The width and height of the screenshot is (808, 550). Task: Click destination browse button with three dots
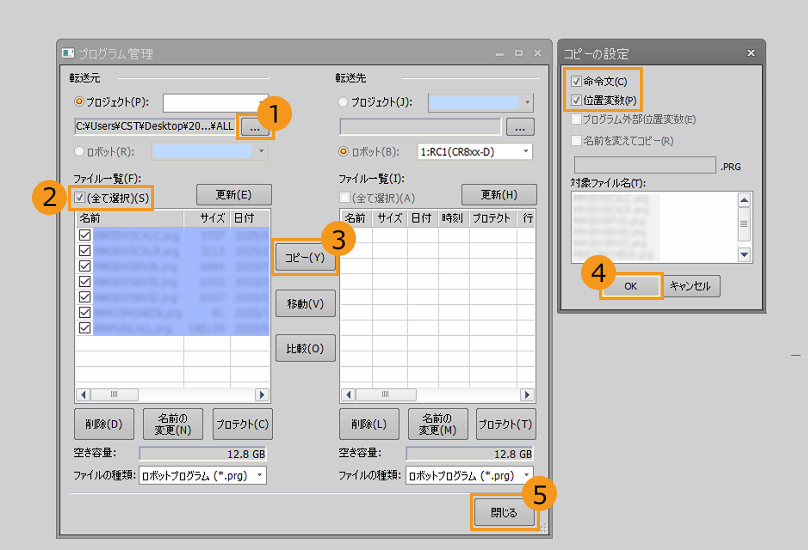point(520,127)
